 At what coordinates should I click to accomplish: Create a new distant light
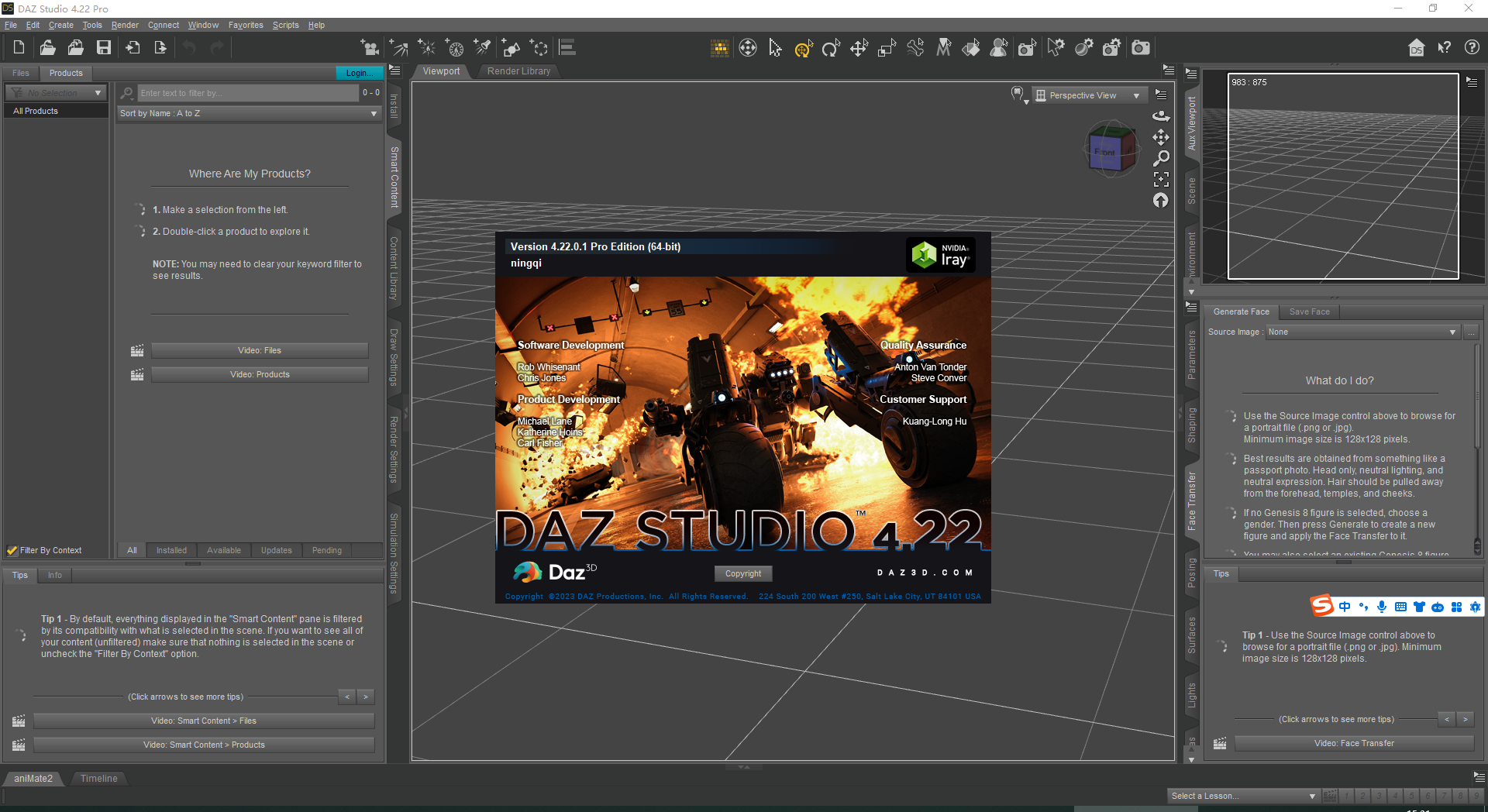[x=398, y=48]
